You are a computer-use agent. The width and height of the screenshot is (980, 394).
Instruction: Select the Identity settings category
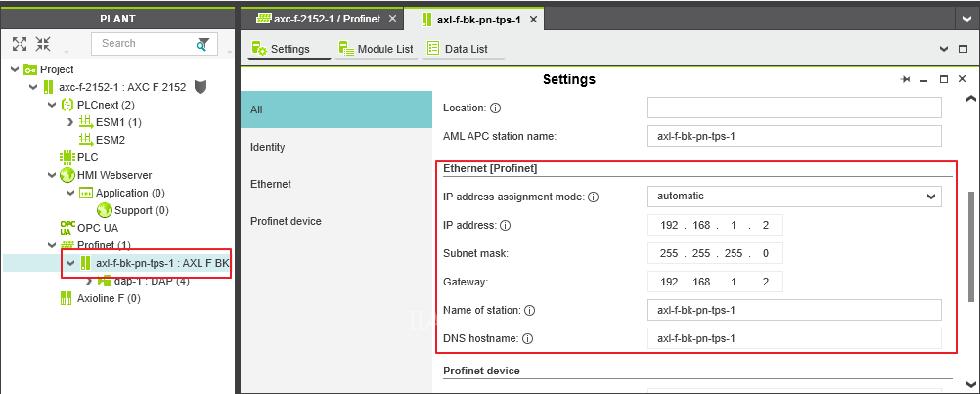(268, 147)
